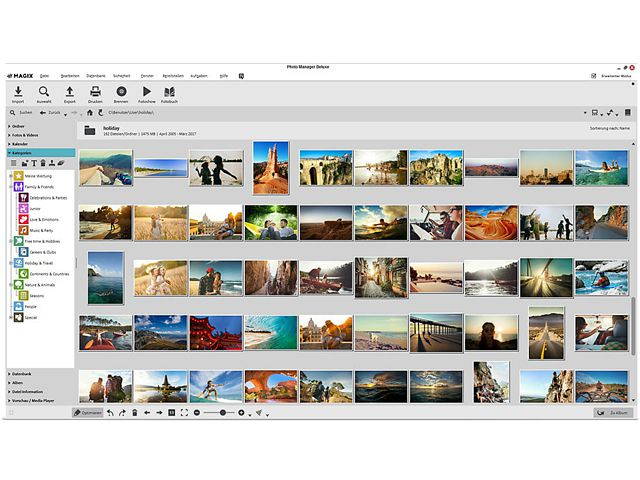Viewport: 640px width, 480px height.
Task: Click the Export upload icon
Action: pyautogui.click(x=70, y=91)
